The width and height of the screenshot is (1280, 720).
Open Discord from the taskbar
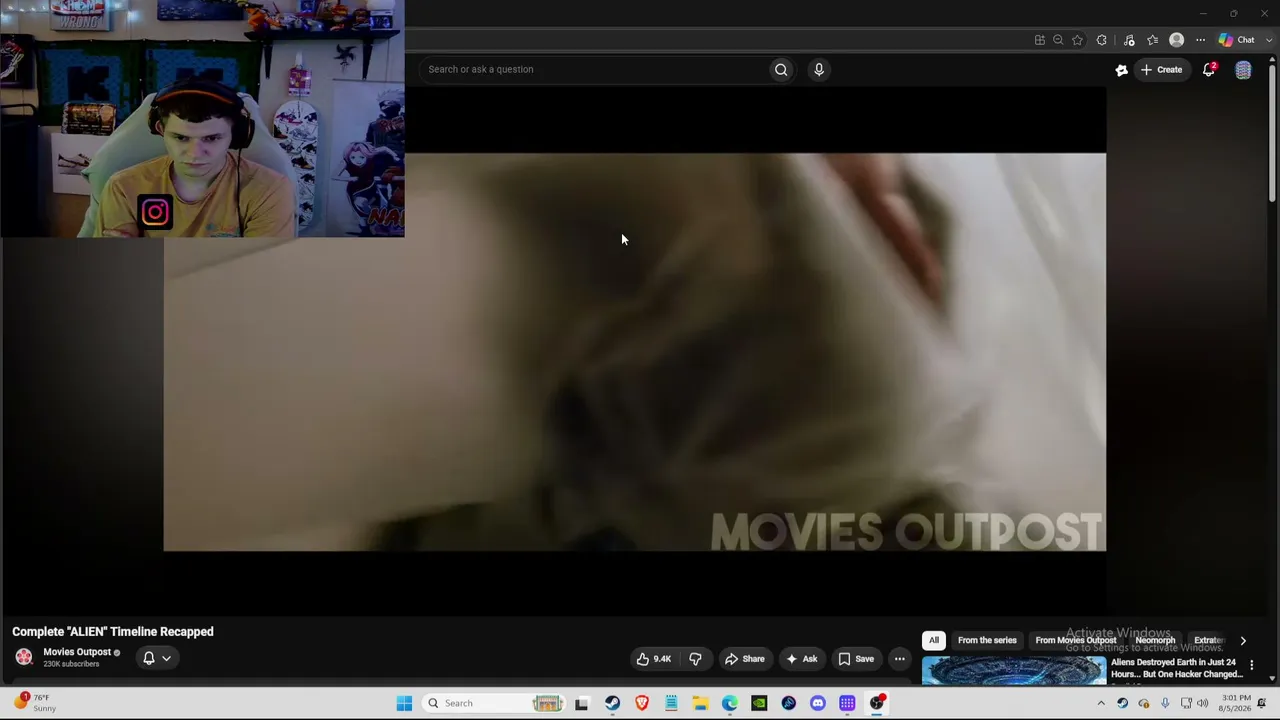818,703
